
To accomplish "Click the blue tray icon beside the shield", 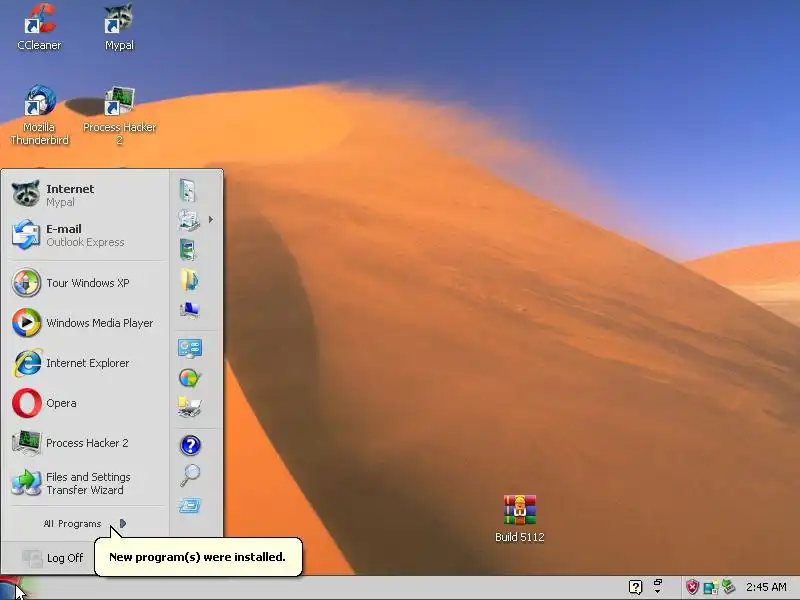I will click(x=710, y=587).
